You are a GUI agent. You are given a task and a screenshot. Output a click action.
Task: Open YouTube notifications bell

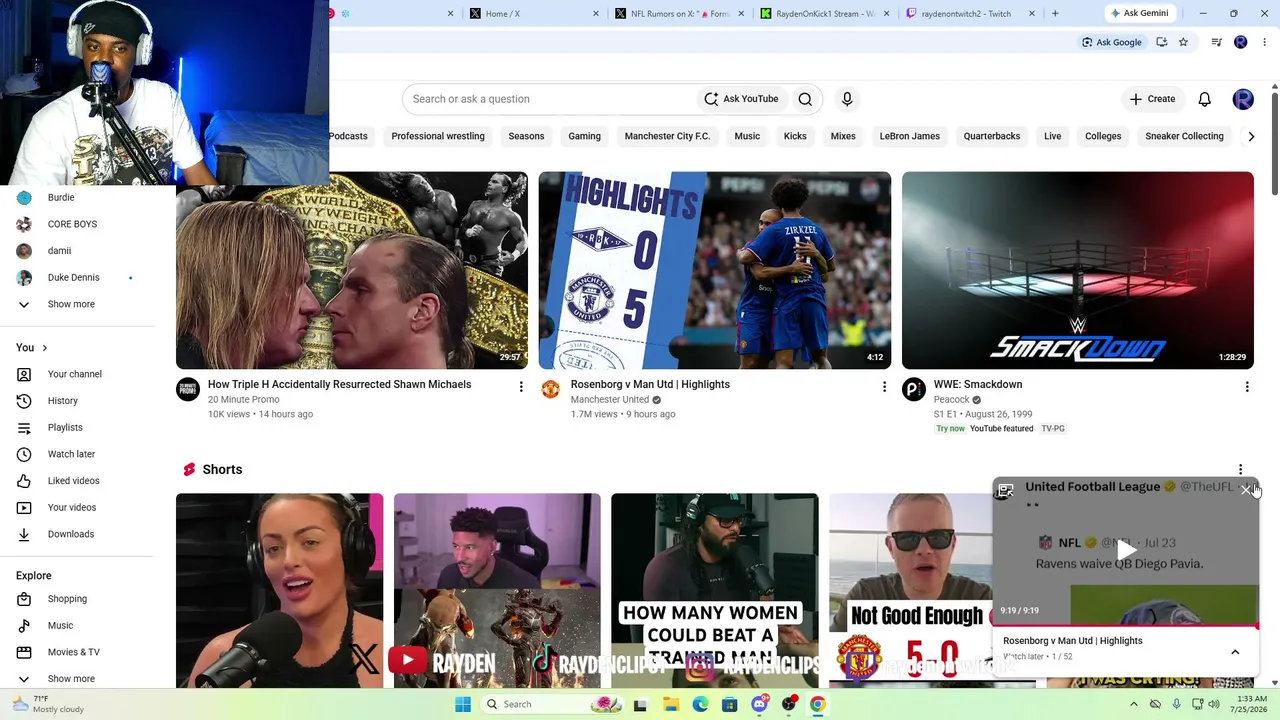[1205, 99]
